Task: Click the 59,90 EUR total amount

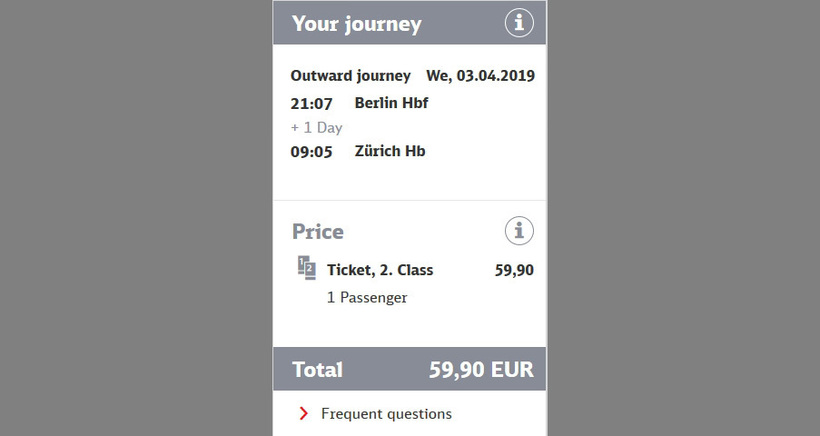Action: point(481,370)
